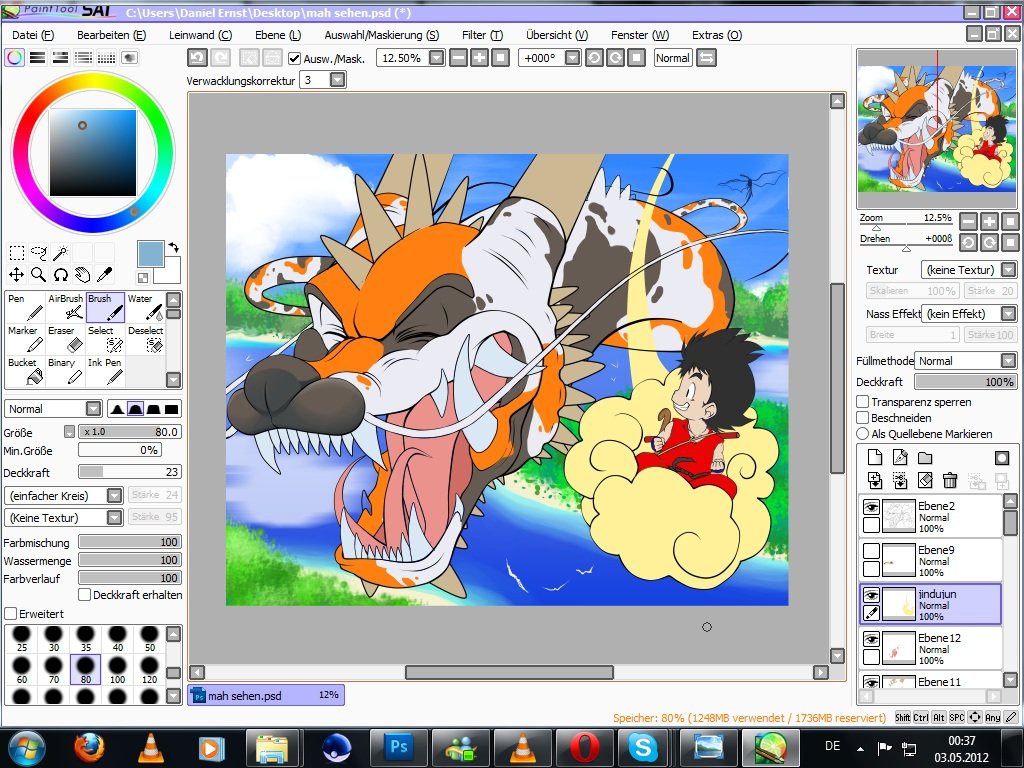Delete the selected layer with trash icon
Viewport: 1024px width, 768px height.
pyautogui.click(x=950, y=481)
